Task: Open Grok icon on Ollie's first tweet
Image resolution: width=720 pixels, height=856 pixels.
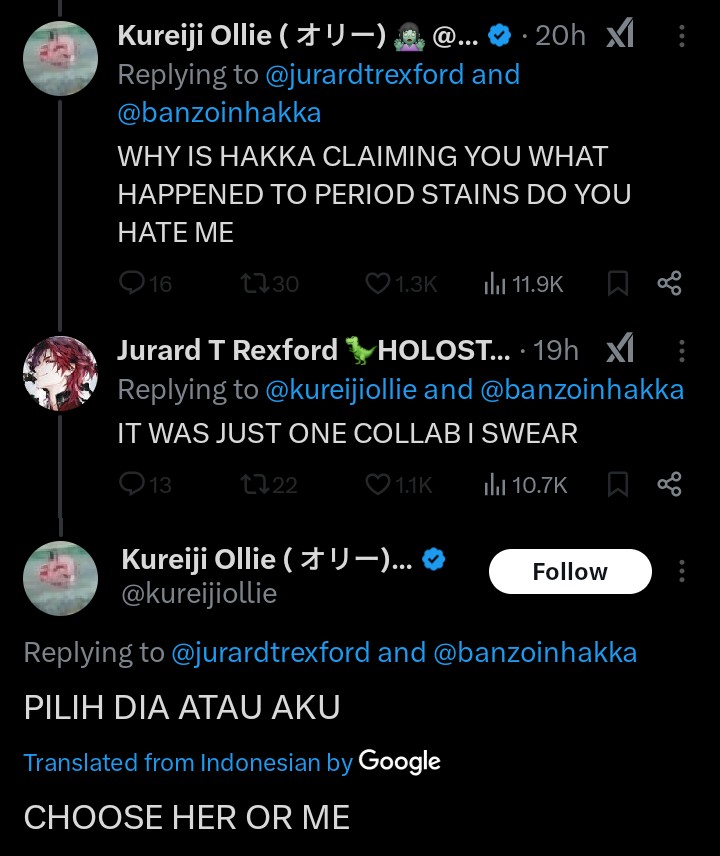Action: pyautogui.click(x=620, y=36)
